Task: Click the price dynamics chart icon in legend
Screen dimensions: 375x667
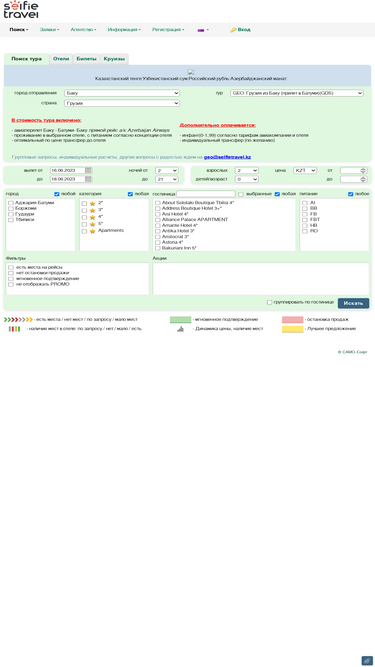Action: point(180,329)
